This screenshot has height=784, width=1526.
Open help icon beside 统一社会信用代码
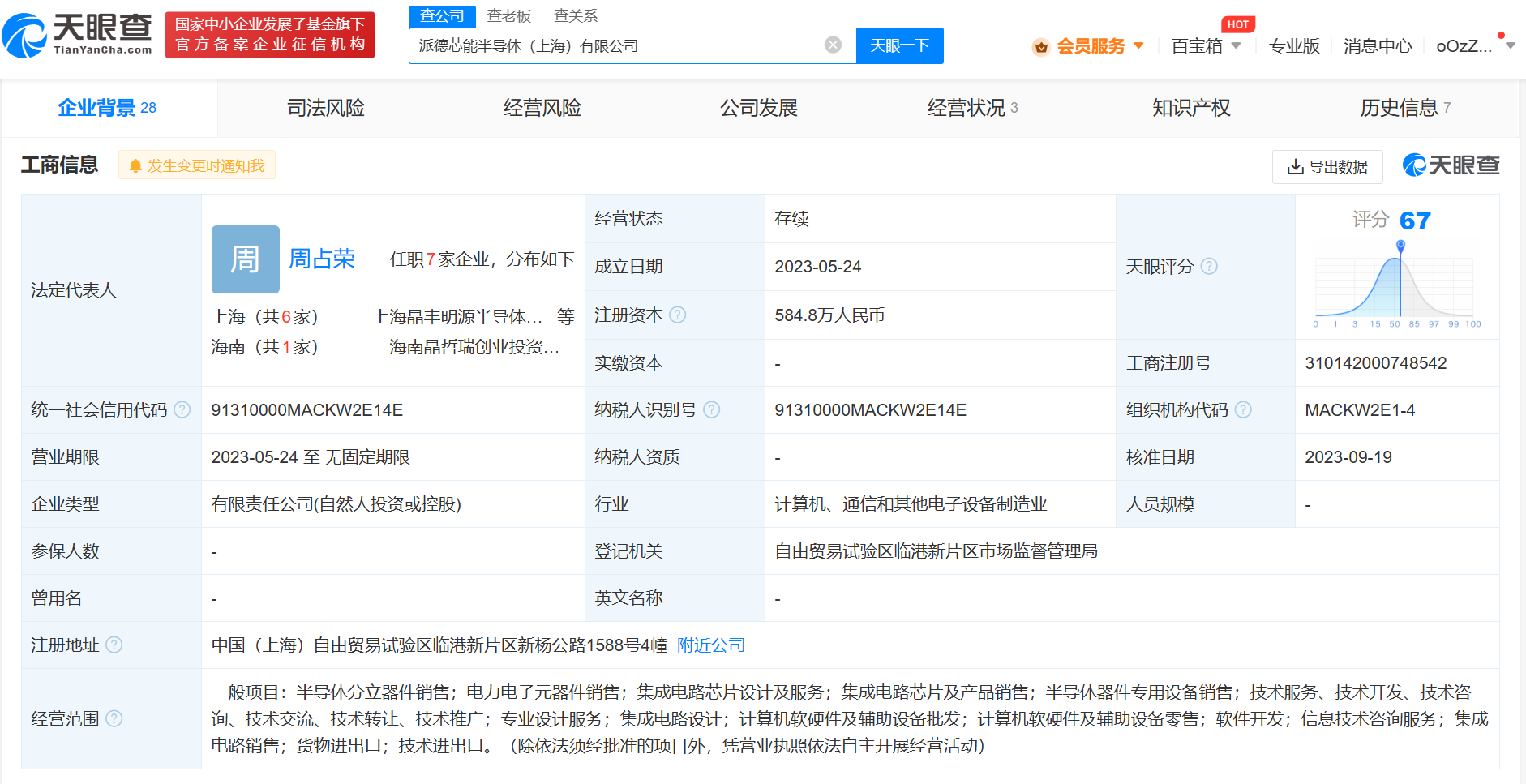coord(182,409)
